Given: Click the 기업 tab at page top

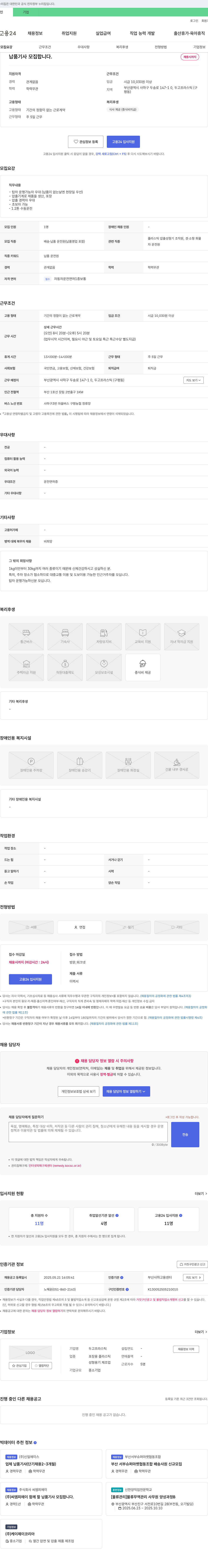Looking at the screenshot, I should (x=26, y=12).
